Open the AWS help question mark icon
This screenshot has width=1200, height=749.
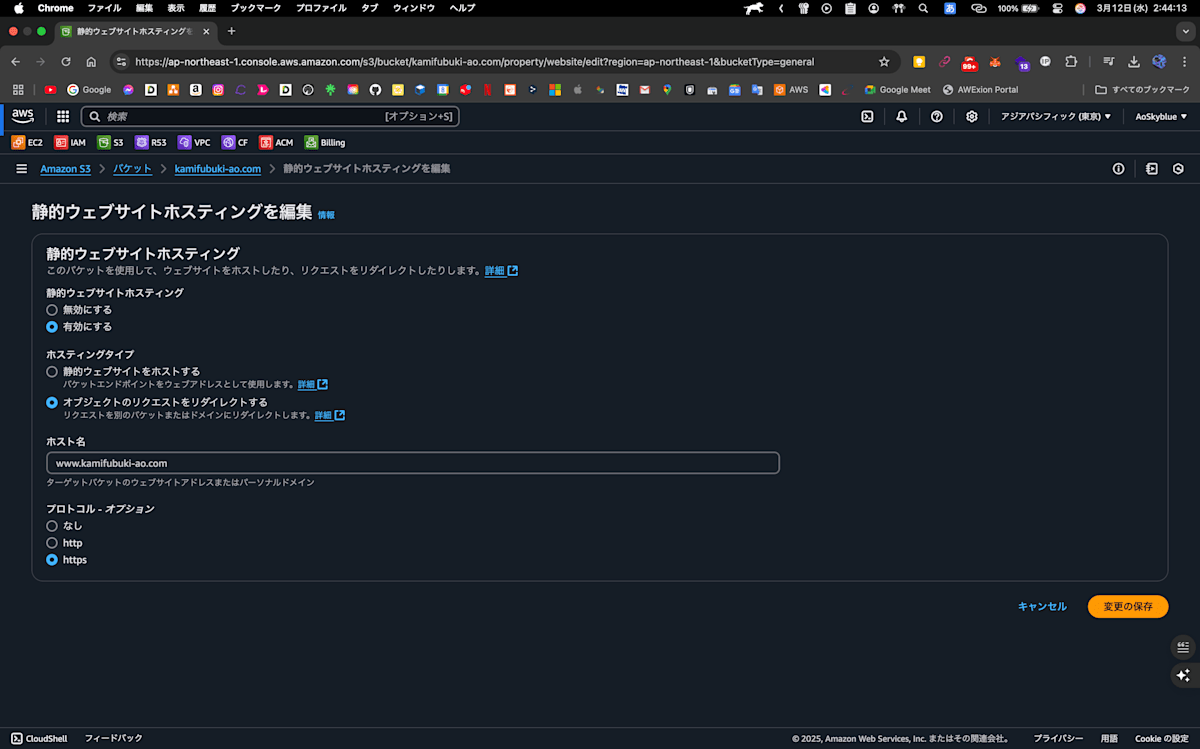(937, 116)
